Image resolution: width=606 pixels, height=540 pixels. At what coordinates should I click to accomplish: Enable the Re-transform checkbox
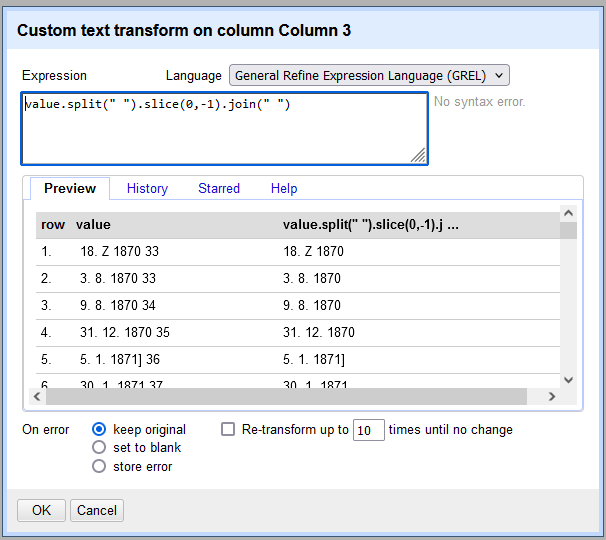[228, 430]
